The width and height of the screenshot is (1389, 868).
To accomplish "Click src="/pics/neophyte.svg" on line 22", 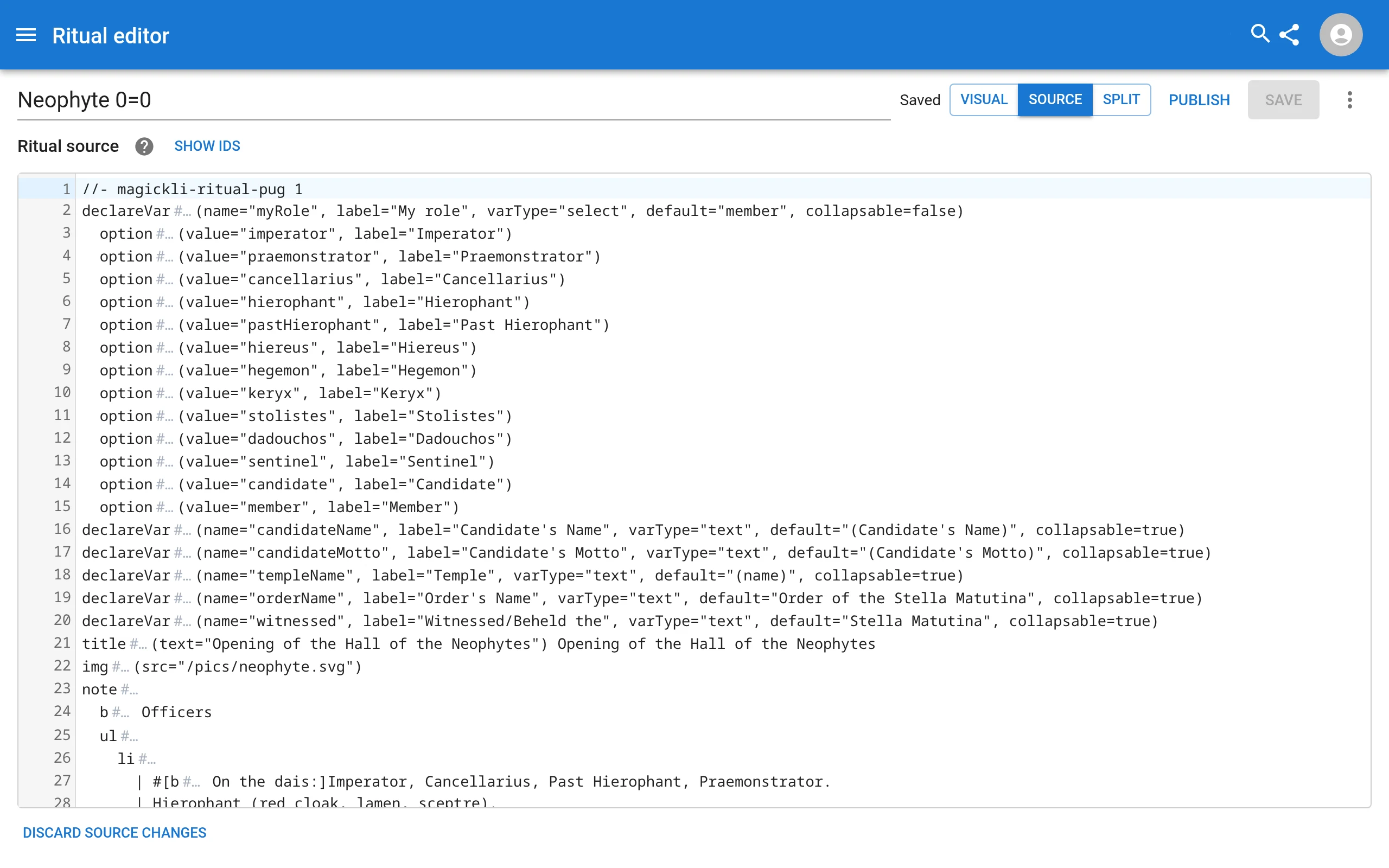I will [x=247, y=667].
